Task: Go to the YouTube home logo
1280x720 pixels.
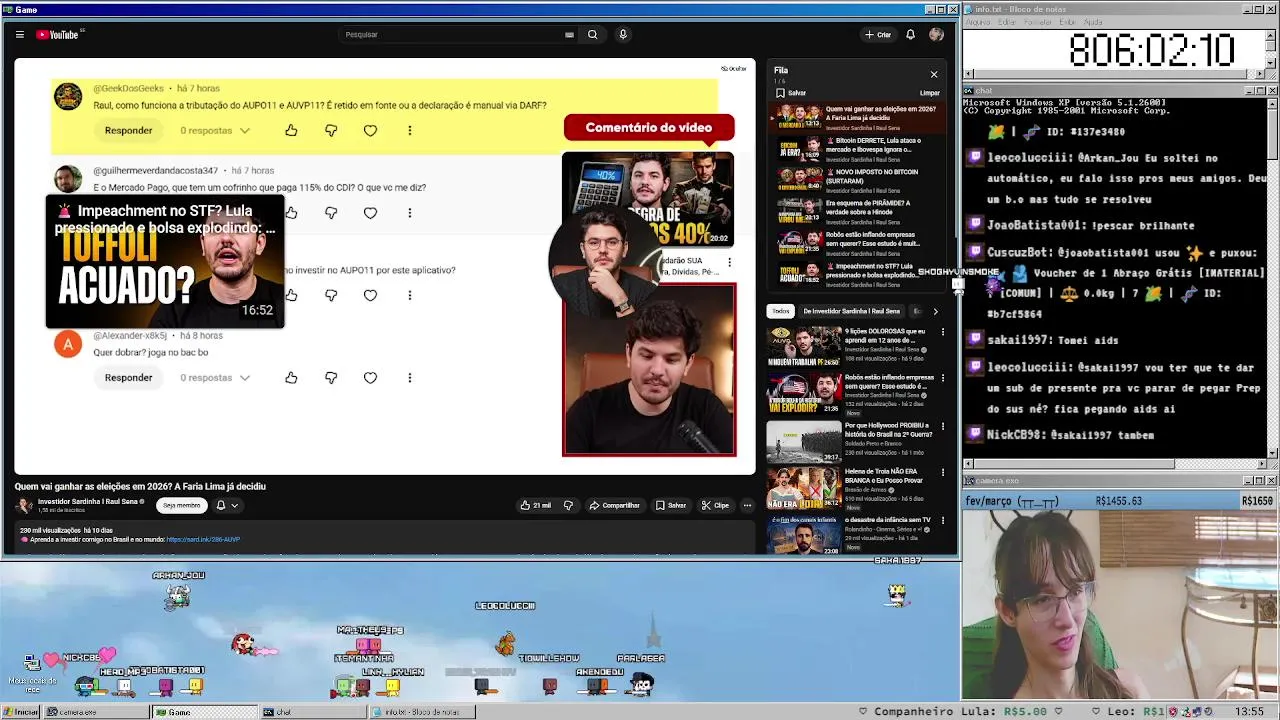Action: click(x=58, y=34)
